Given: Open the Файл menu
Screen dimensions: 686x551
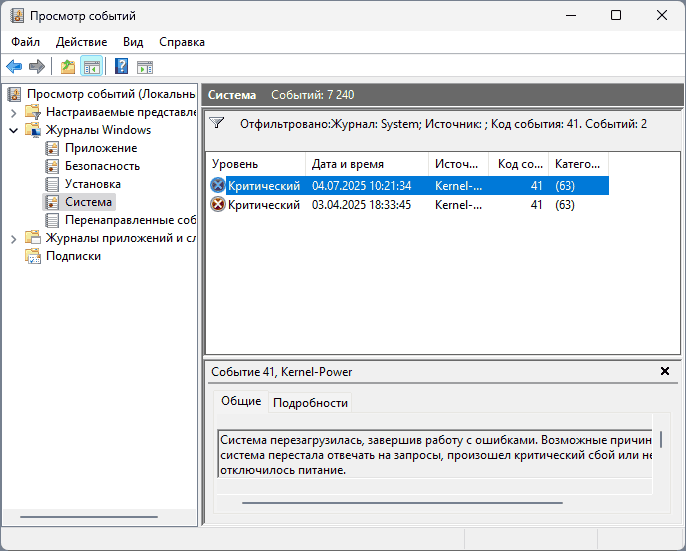Looking at the screenshot, I should pos(25,42).
